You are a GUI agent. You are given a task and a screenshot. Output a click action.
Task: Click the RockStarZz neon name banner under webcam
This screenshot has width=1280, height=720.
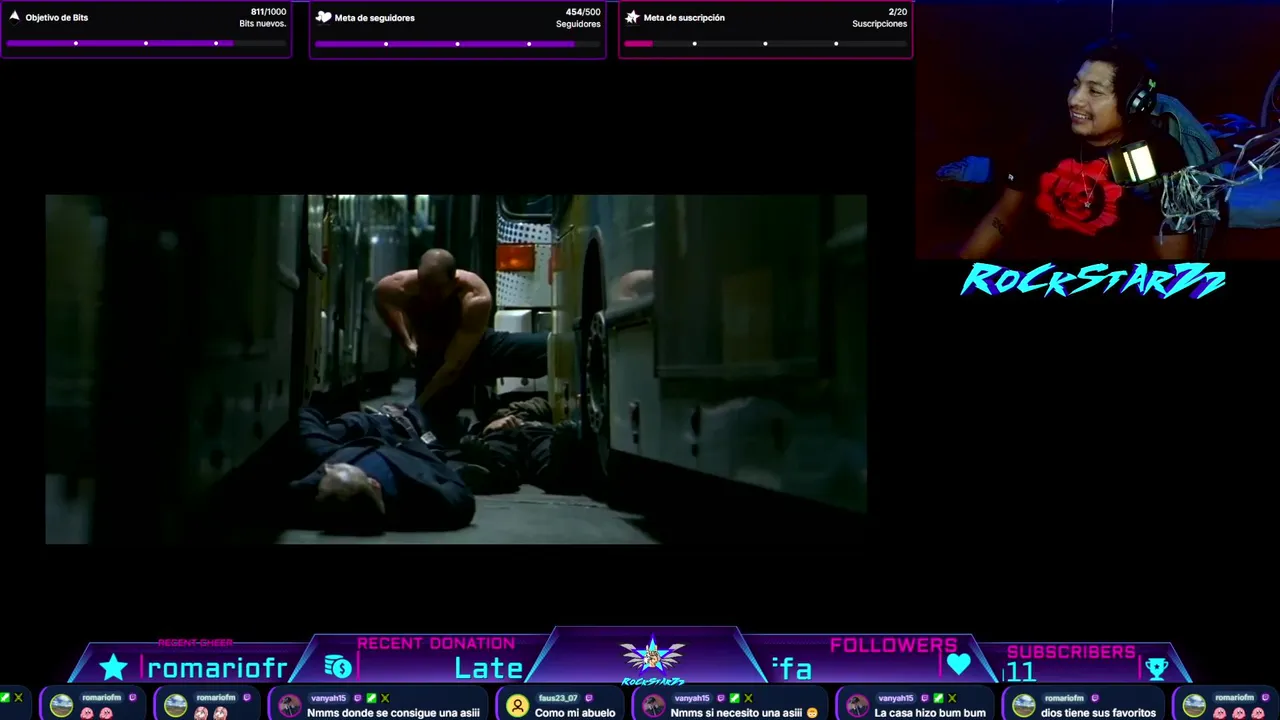point(1092,281)
